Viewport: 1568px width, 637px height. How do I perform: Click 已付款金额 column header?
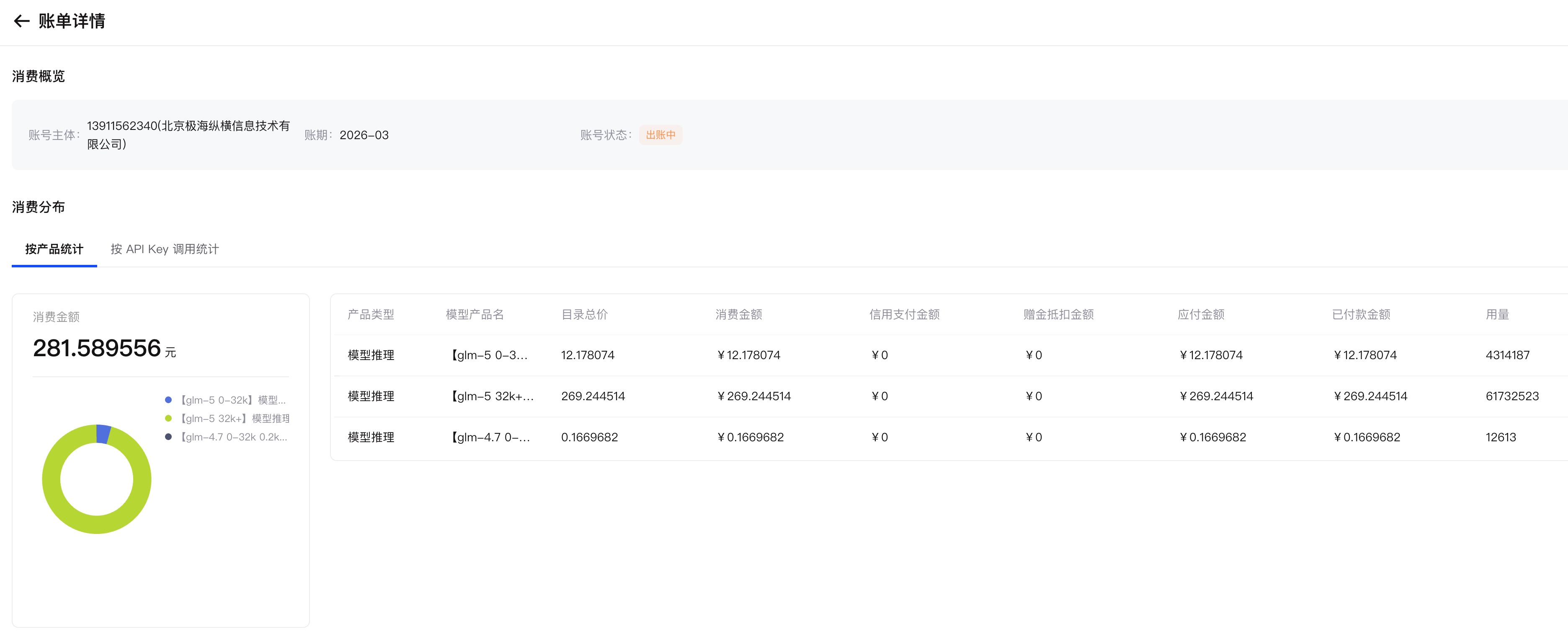click(1361, 314)
